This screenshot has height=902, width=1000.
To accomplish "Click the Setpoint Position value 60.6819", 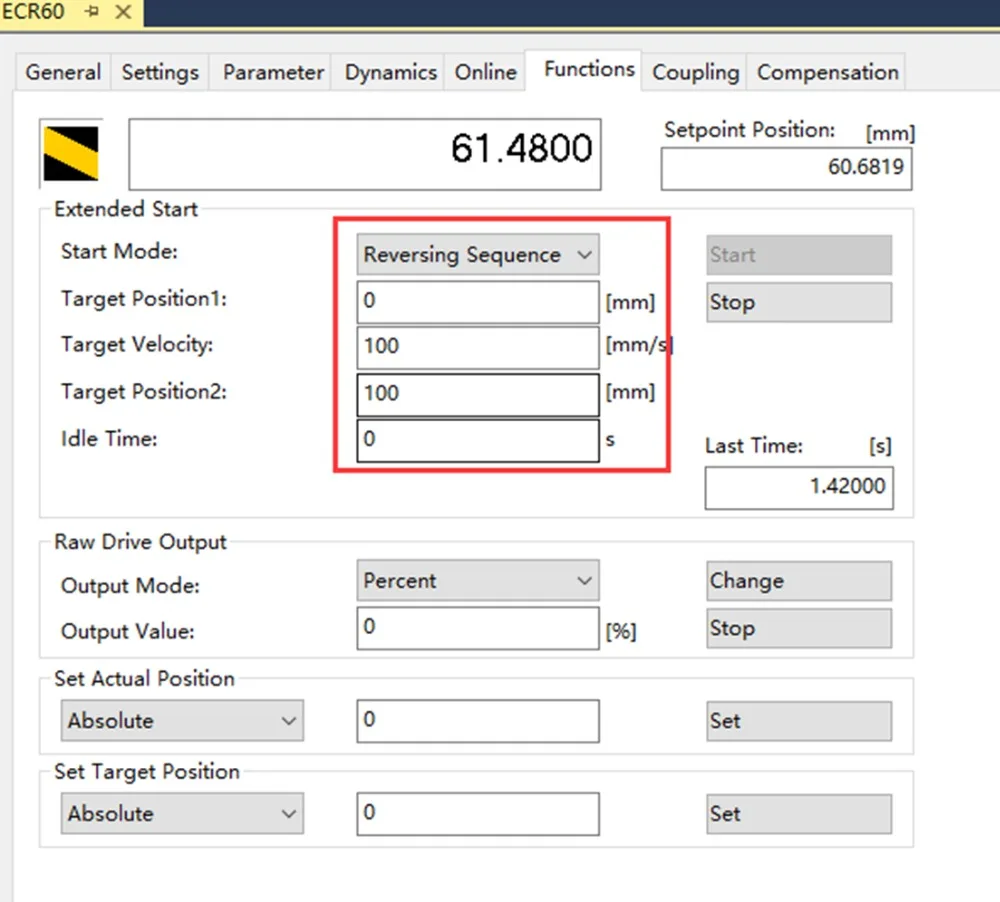I will (786, 168).
